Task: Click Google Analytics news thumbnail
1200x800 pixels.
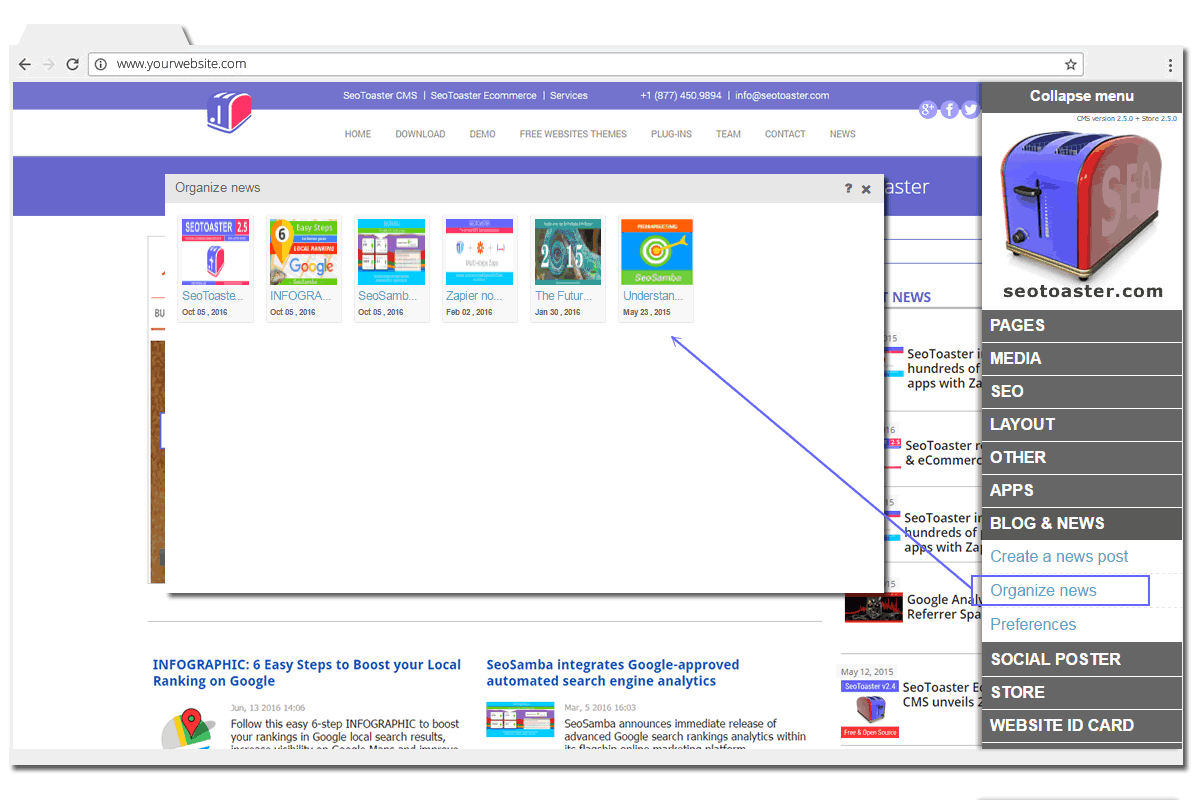Action: coord(874,607)
